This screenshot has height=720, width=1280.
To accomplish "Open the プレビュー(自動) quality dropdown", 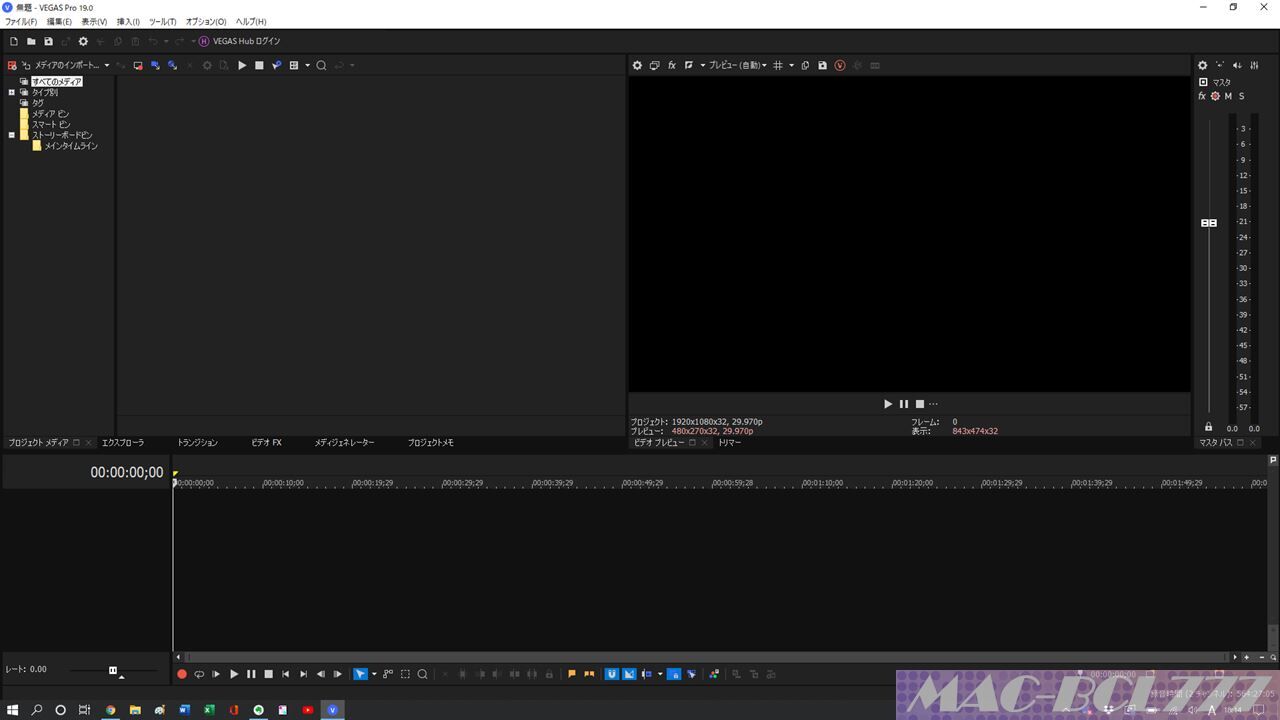I will coord(738,66).
